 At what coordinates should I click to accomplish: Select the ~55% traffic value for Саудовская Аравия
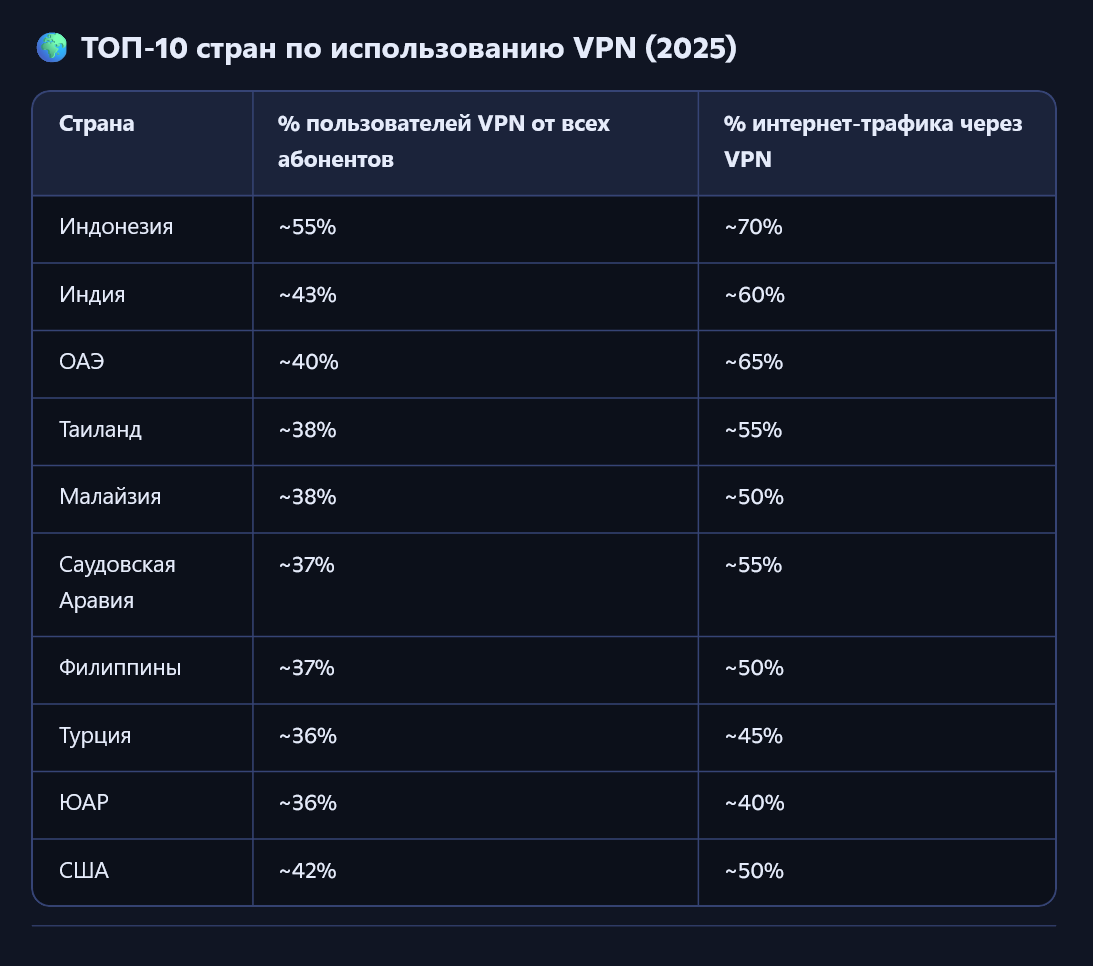click(x=754, y=565)
